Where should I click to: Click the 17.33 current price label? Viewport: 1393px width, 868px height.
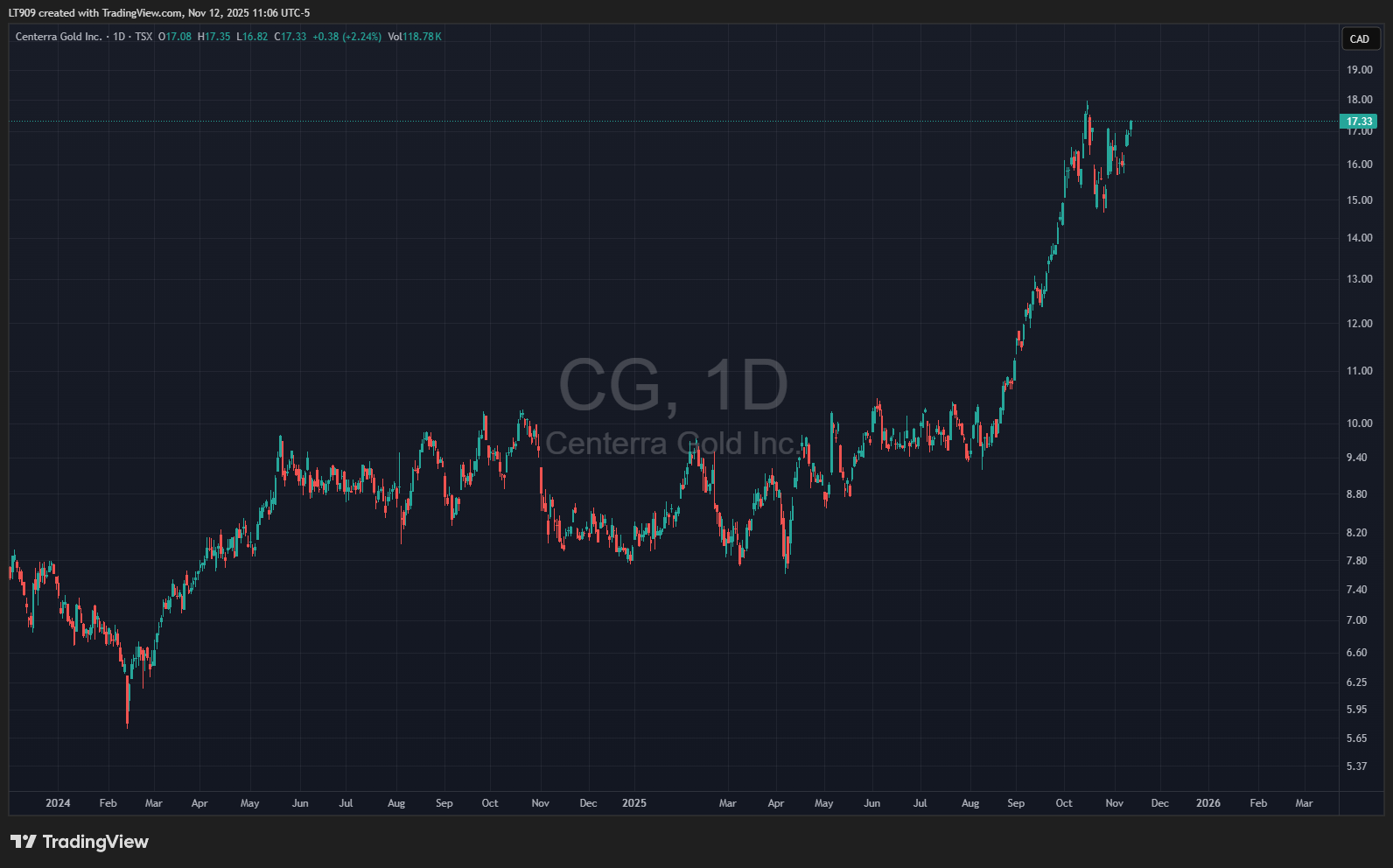click(x=1359, y=122)
